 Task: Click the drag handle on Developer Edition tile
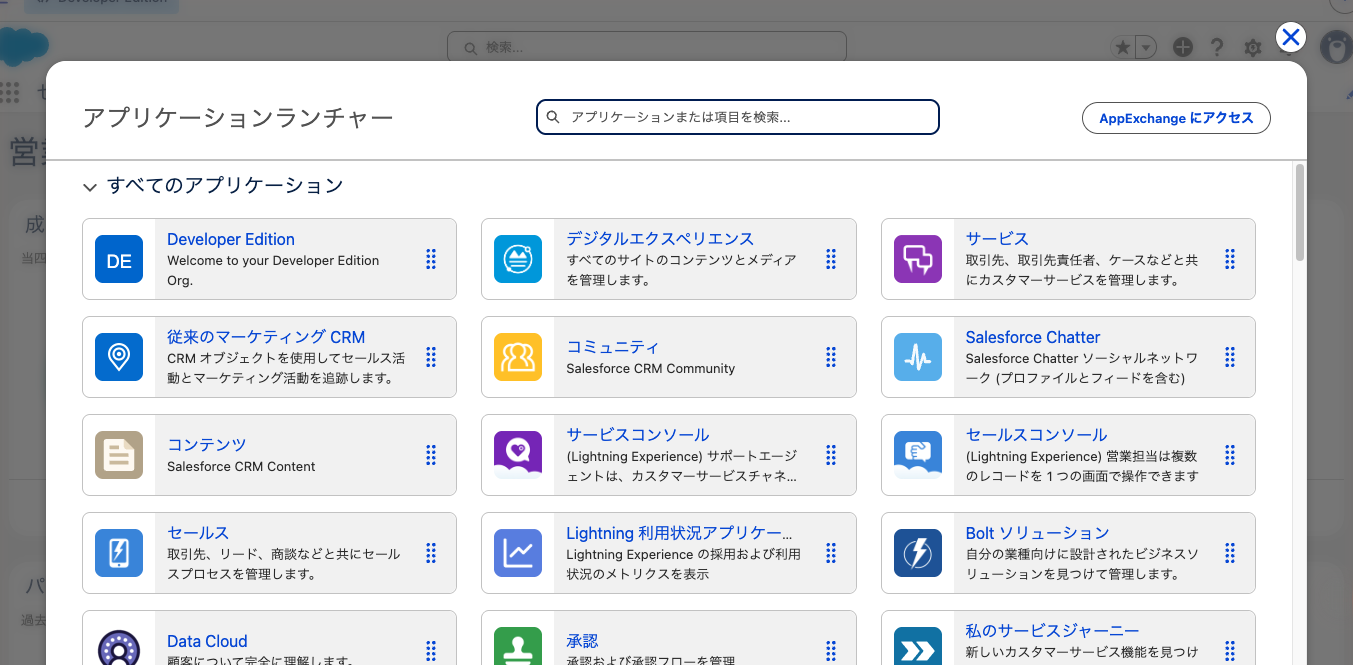coord(431,259)
